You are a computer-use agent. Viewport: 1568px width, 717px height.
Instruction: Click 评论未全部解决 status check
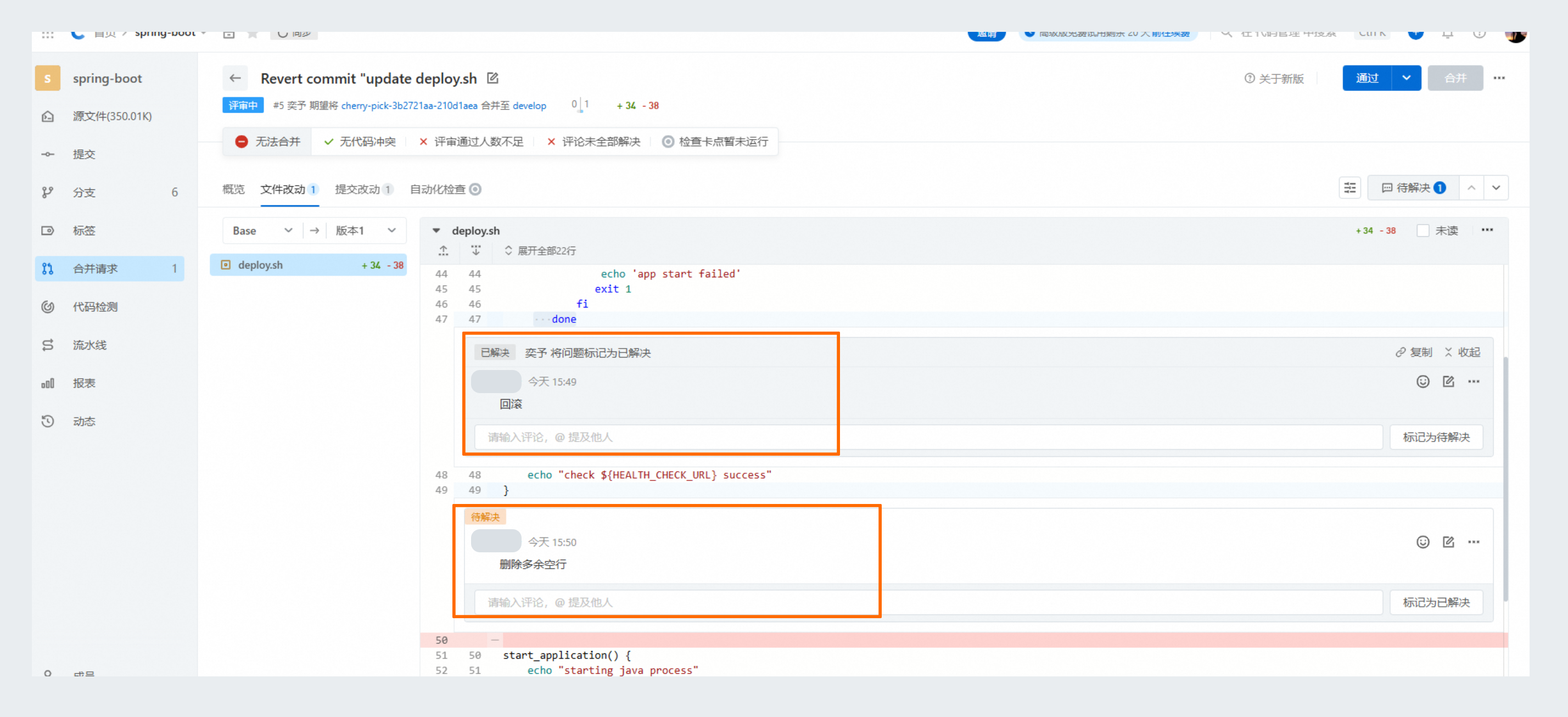593,141
